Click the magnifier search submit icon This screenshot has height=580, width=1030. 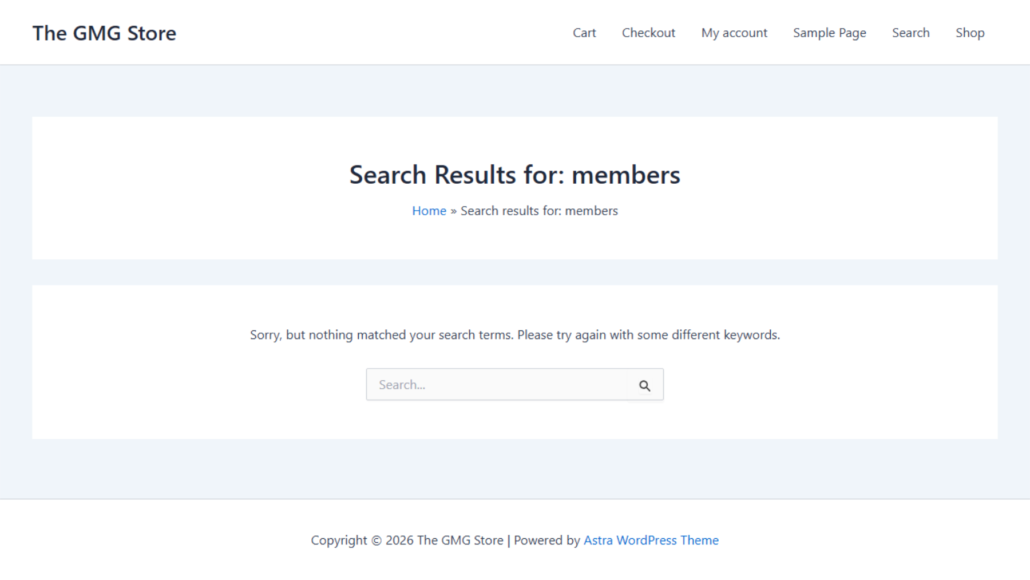644,386
